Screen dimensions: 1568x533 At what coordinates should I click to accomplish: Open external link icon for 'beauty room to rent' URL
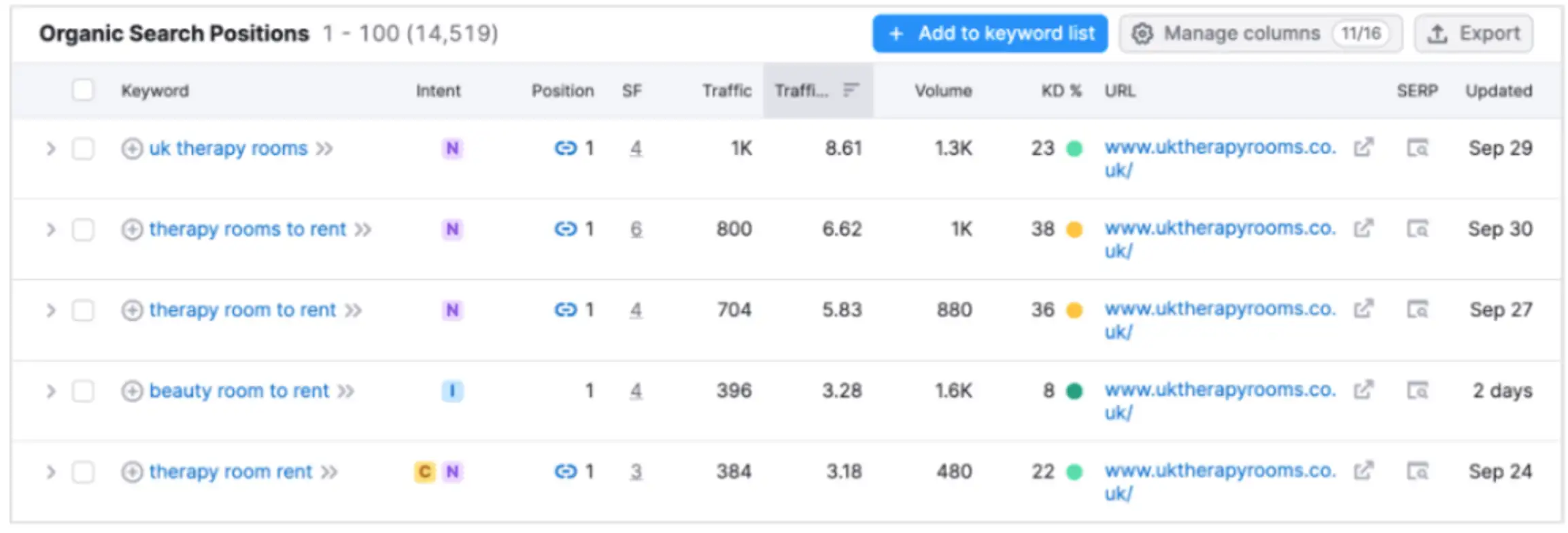1363,390
